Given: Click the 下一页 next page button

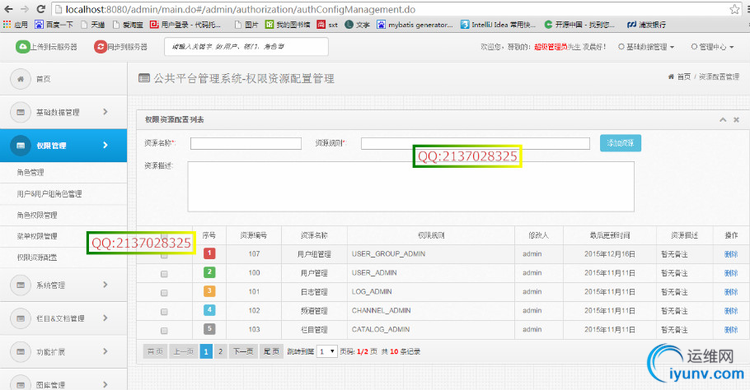Looking at the screenshot, I should coord(243,352).
